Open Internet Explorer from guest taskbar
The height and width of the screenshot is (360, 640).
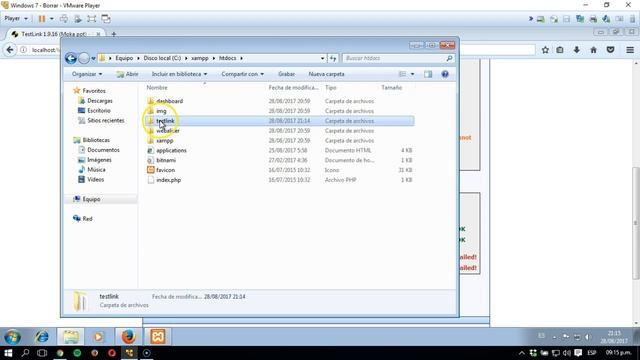pos(42,337)
